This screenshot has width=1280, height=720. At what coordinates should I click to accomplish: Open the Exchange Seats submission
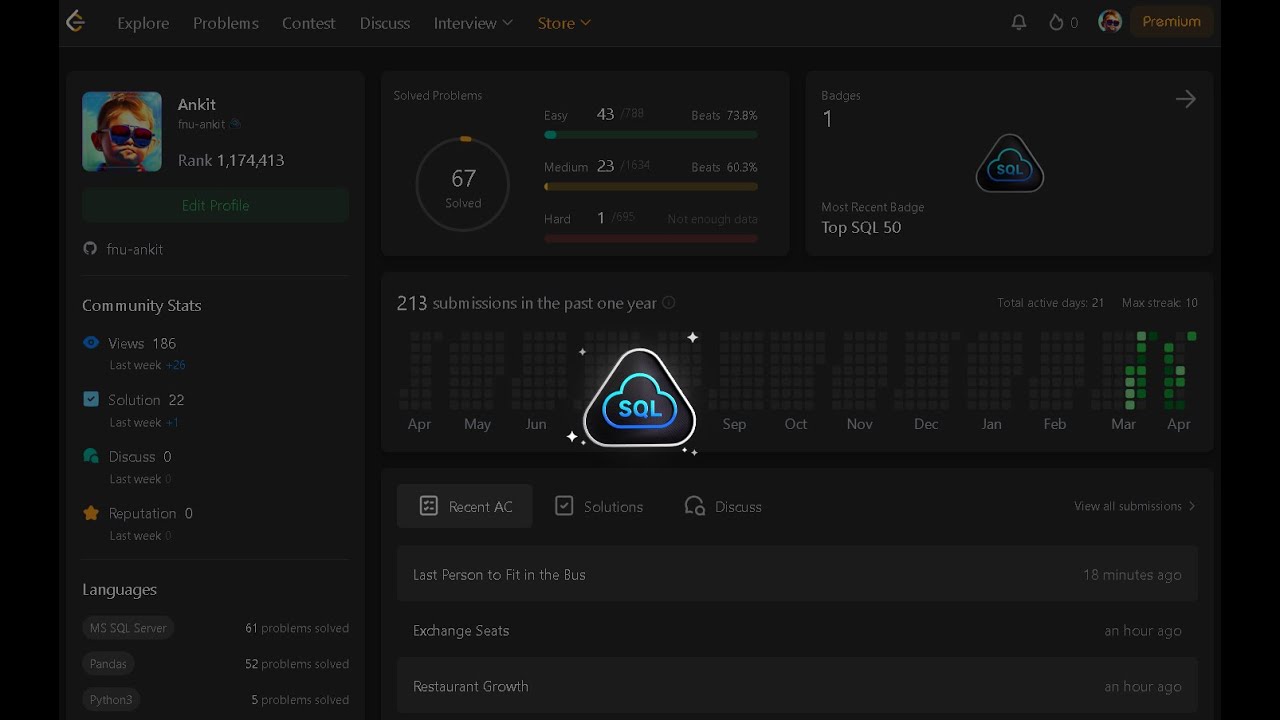tap(797, 630)
